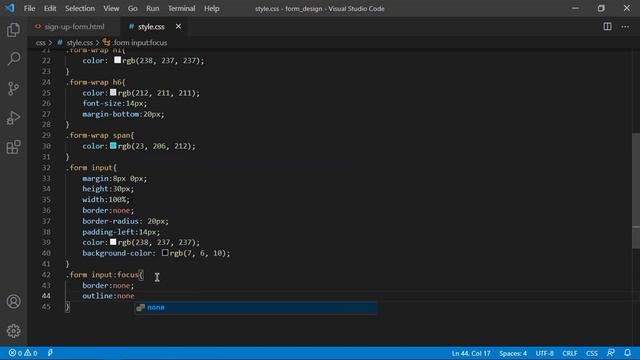
Task: Open notifications bell in status bar
Action: [627, 353]
